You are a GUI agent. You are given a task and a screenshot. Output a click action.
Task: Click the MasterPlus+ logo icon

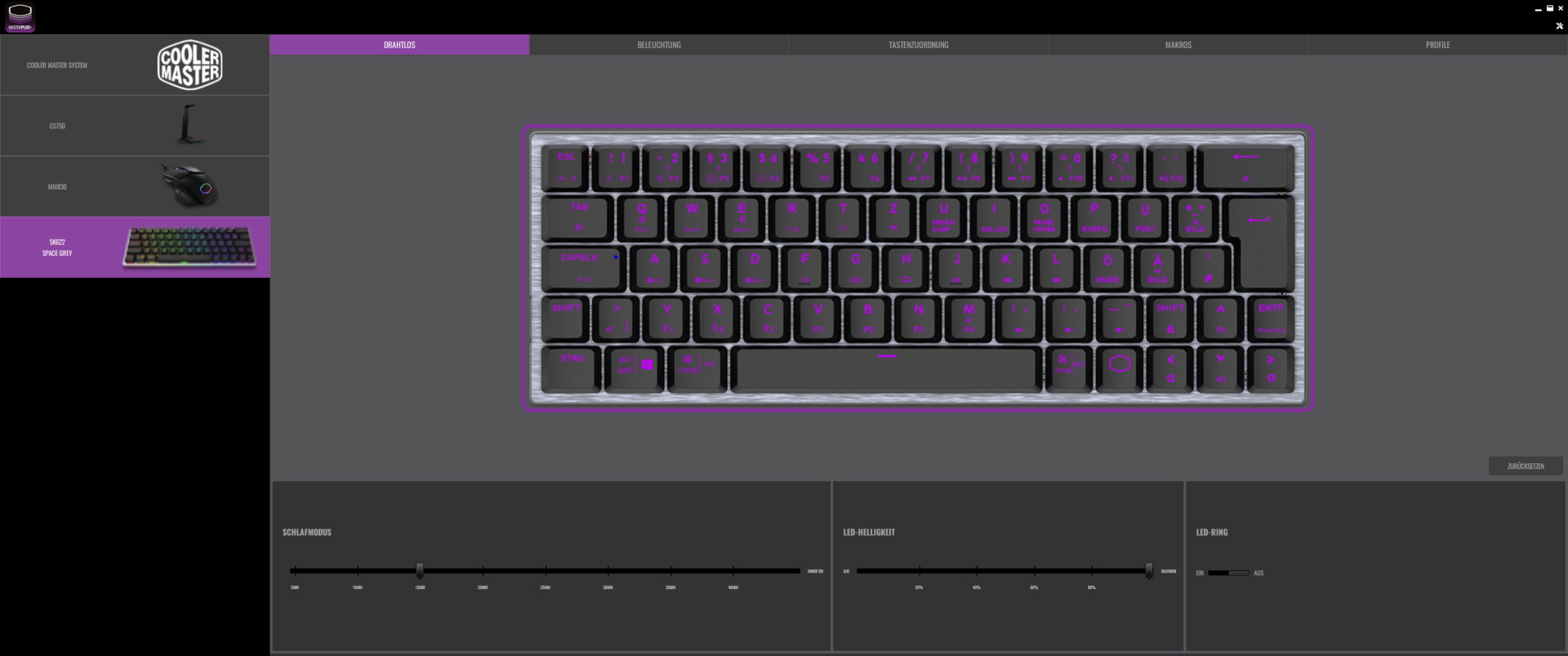[20, 18]
